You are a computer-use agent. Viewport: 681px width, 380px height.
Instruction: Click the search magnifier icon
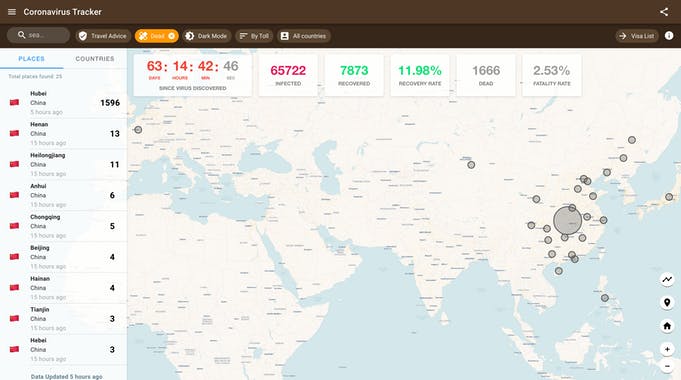pyautogui.click(x=22, y=35)
